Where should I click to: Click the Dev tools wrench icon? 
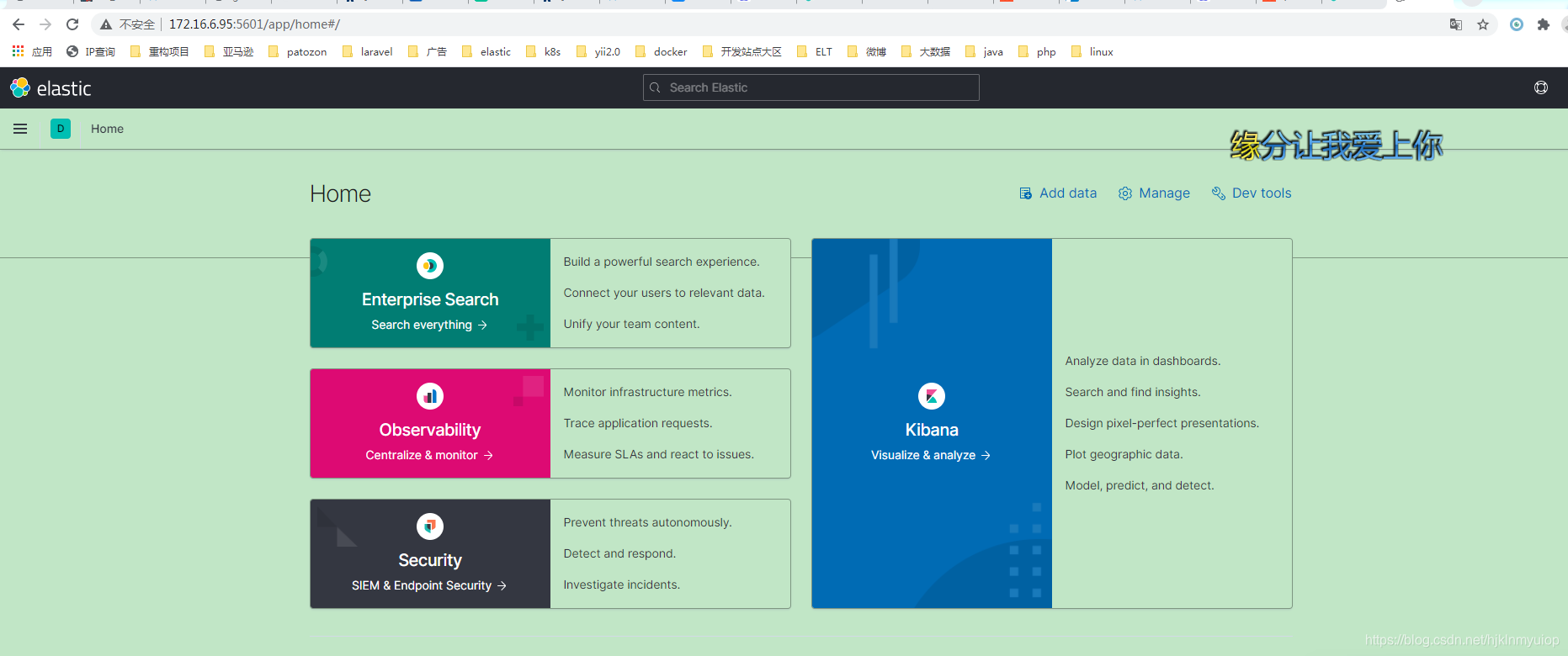(1218, 193)
